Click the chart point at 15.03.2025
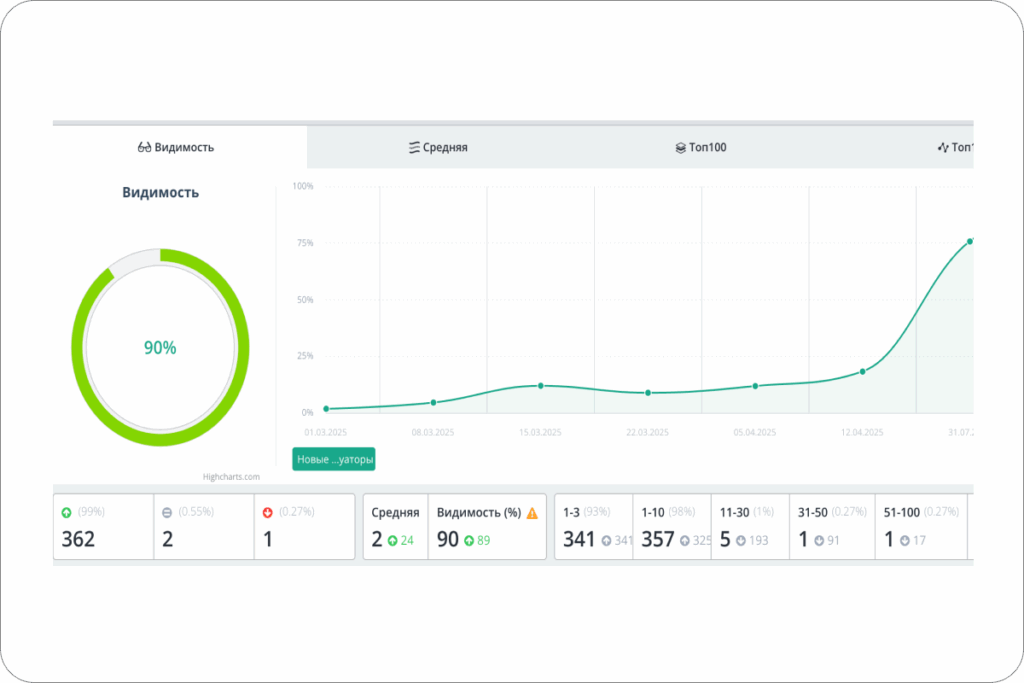 point(541,386)
